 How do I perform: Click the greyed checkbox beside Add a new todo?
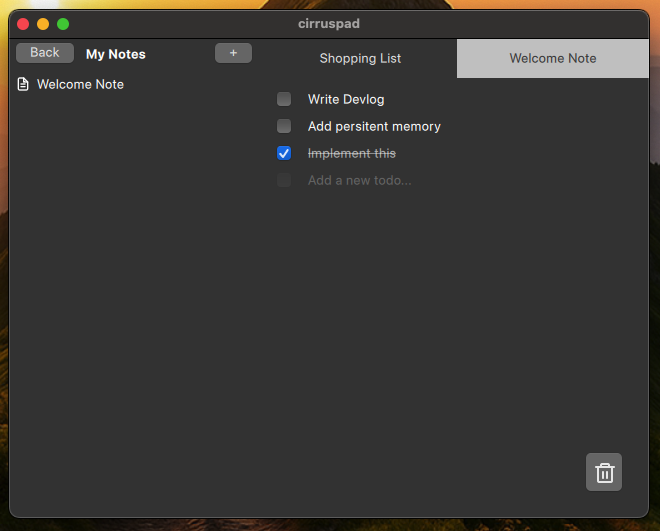[284, 180]
